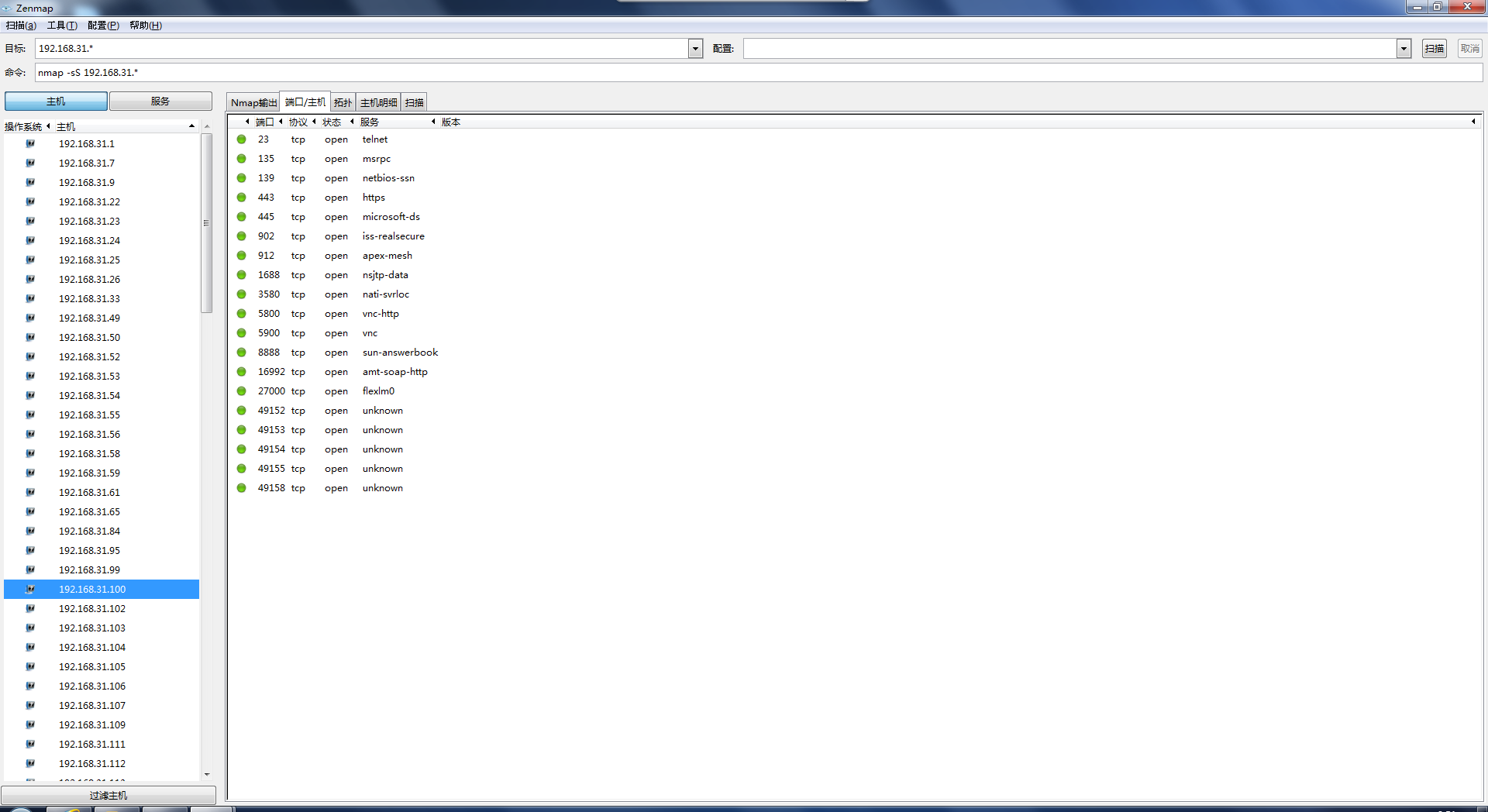Click inside the nmap command field
The image size is (1488, 812).
point(759,73)
